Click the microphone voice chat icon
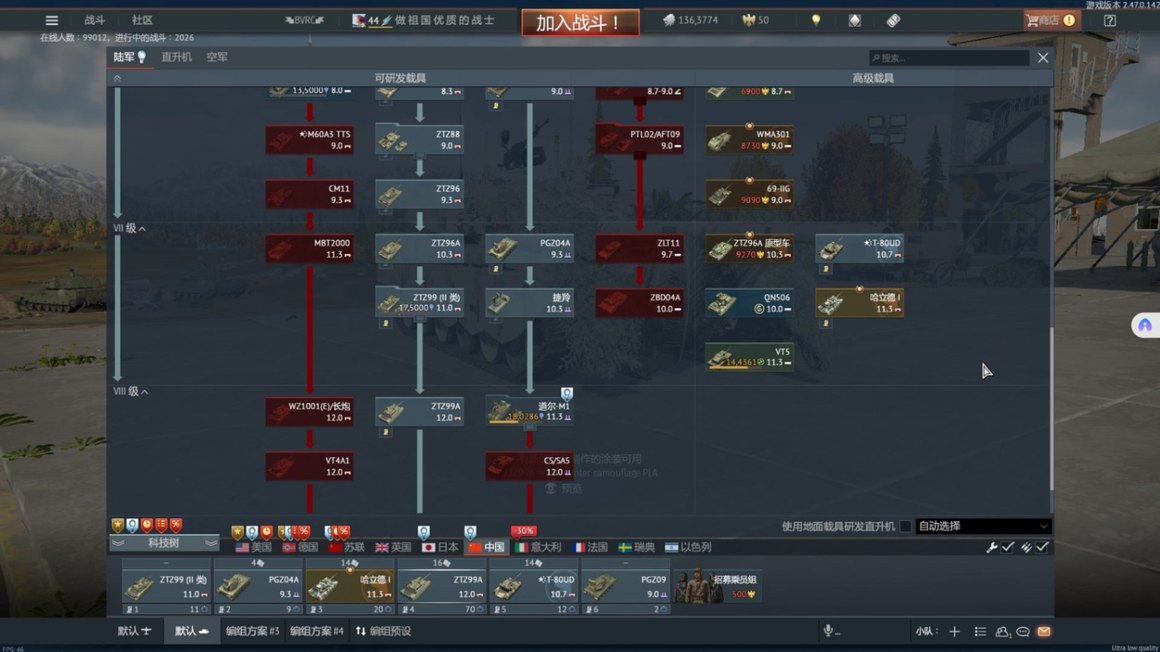Screen dimensions: 1160x652 pyautogui.click(x=828, y=632)
